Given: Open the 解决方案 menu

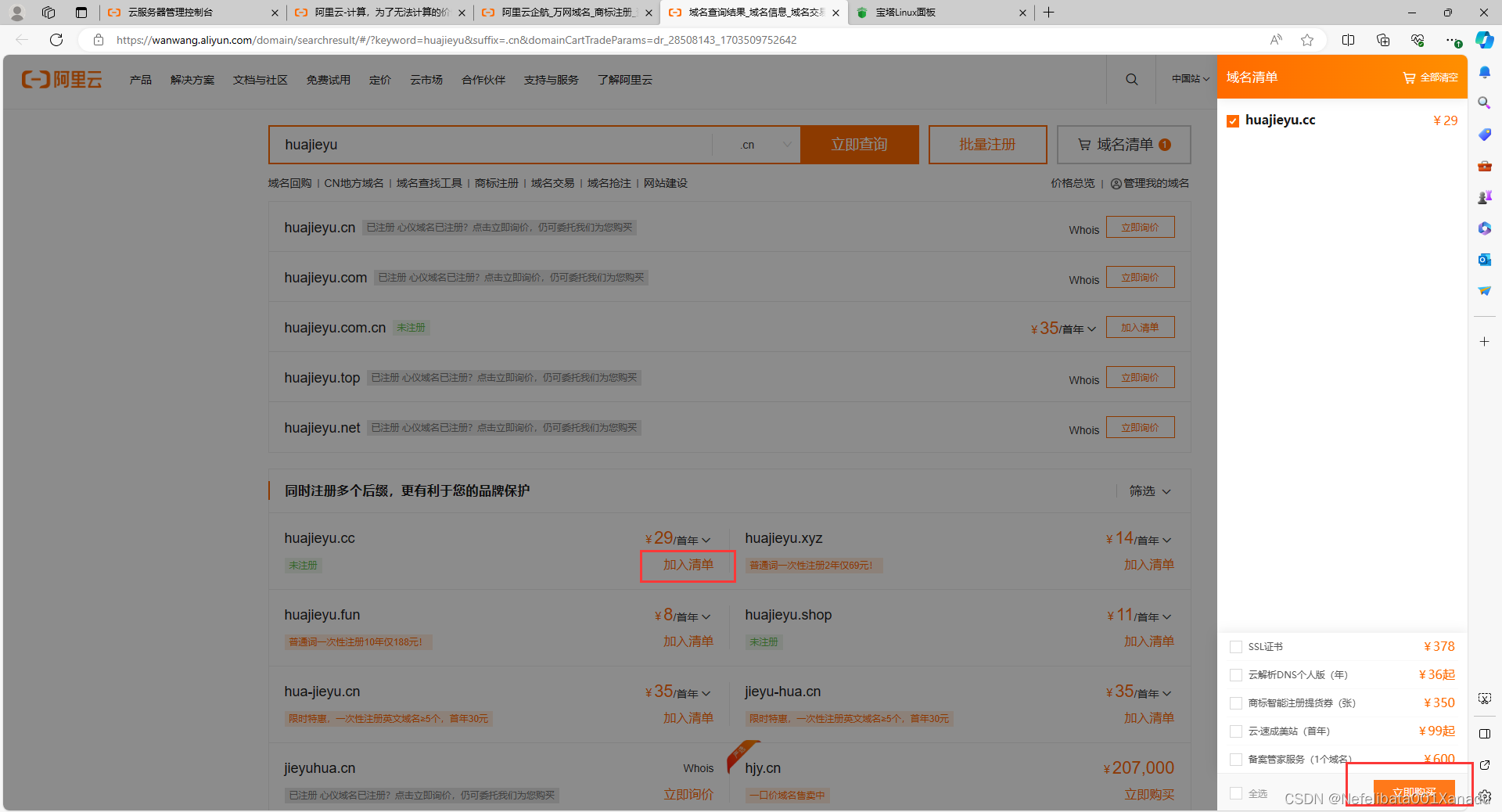Looking at the screenshot, I should [192, 80].
